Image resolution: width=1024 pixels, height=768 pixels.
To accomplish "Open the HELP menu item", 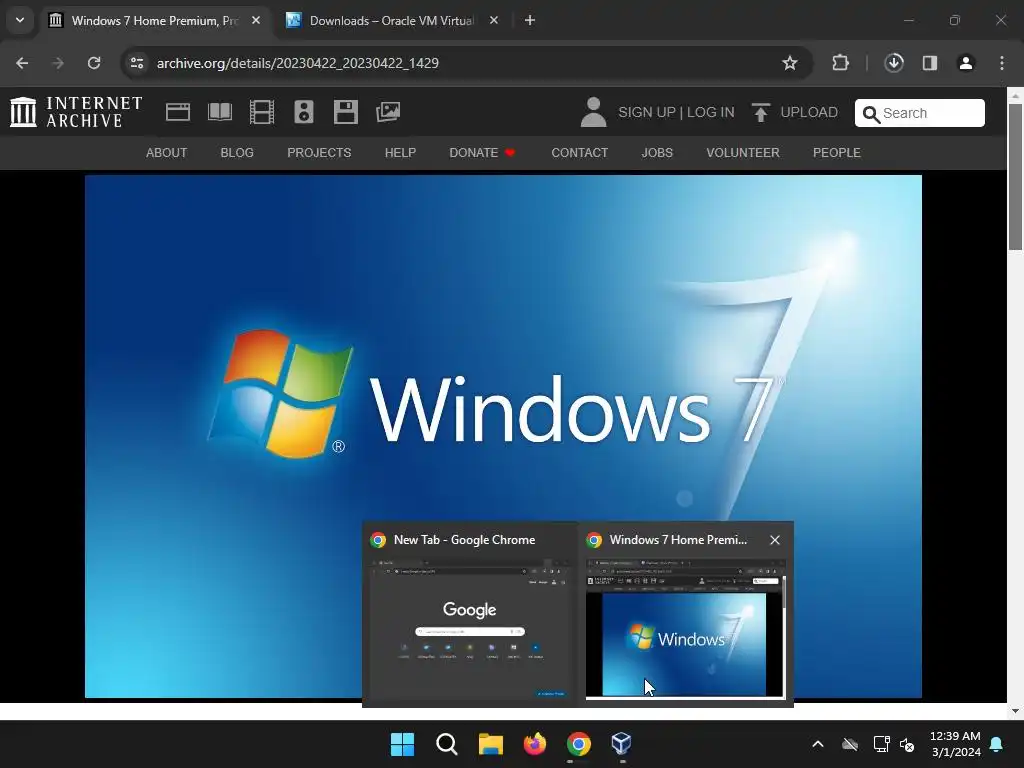I will [400, 153].
